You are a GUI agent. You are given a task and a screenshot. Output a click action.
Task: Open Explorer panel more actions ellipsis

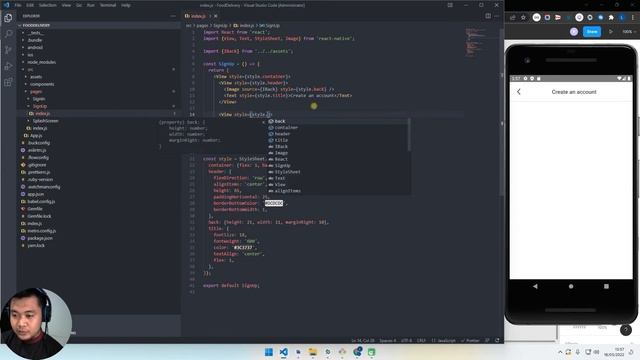point(173,16)
